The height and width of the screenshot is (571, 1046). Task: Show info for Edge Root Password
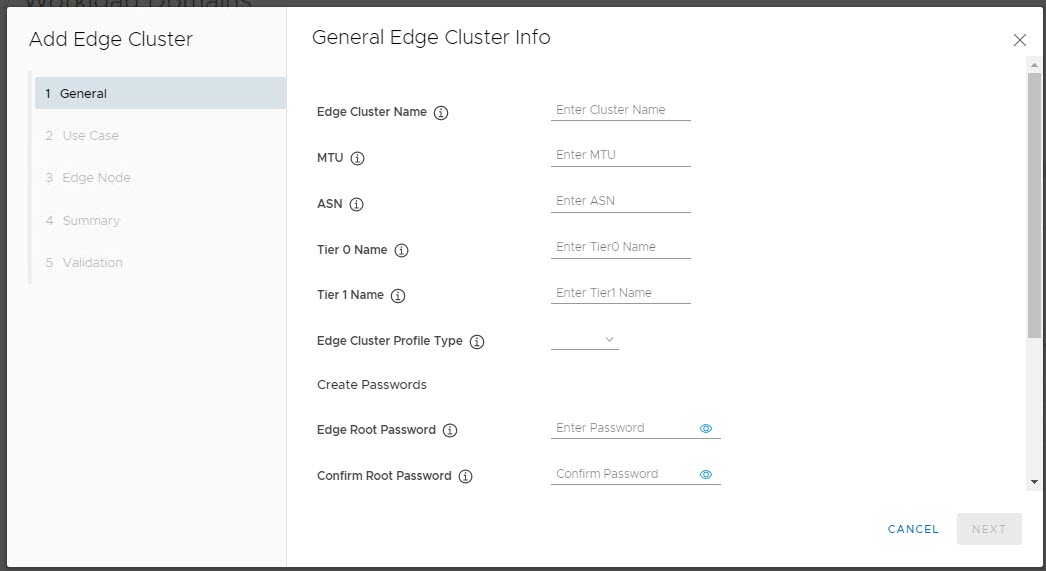pyautogui.click(x=450, y=431)
